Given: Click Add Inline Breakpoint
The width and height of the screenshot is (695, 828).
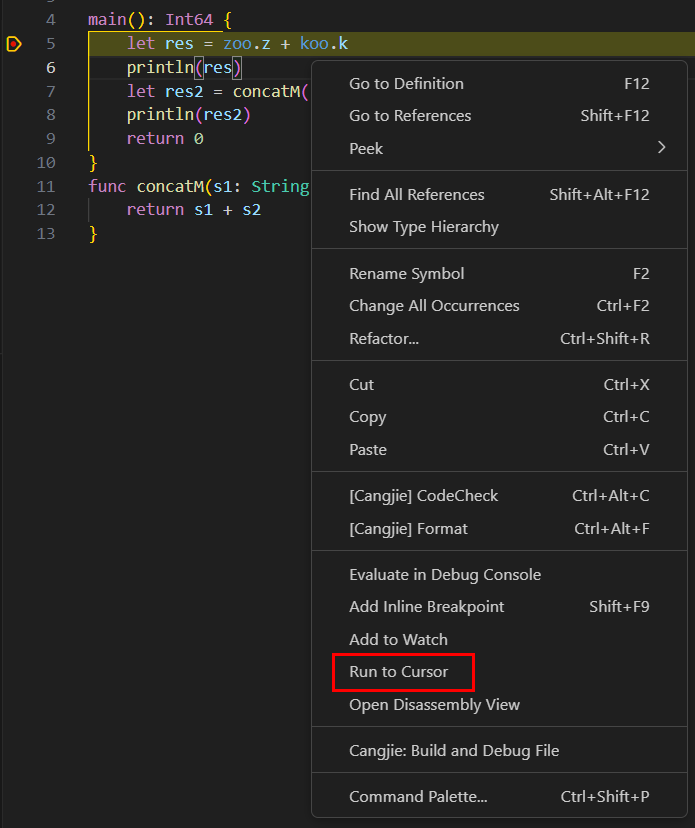Looking at the screenshot, I should (x=426, y=607).
